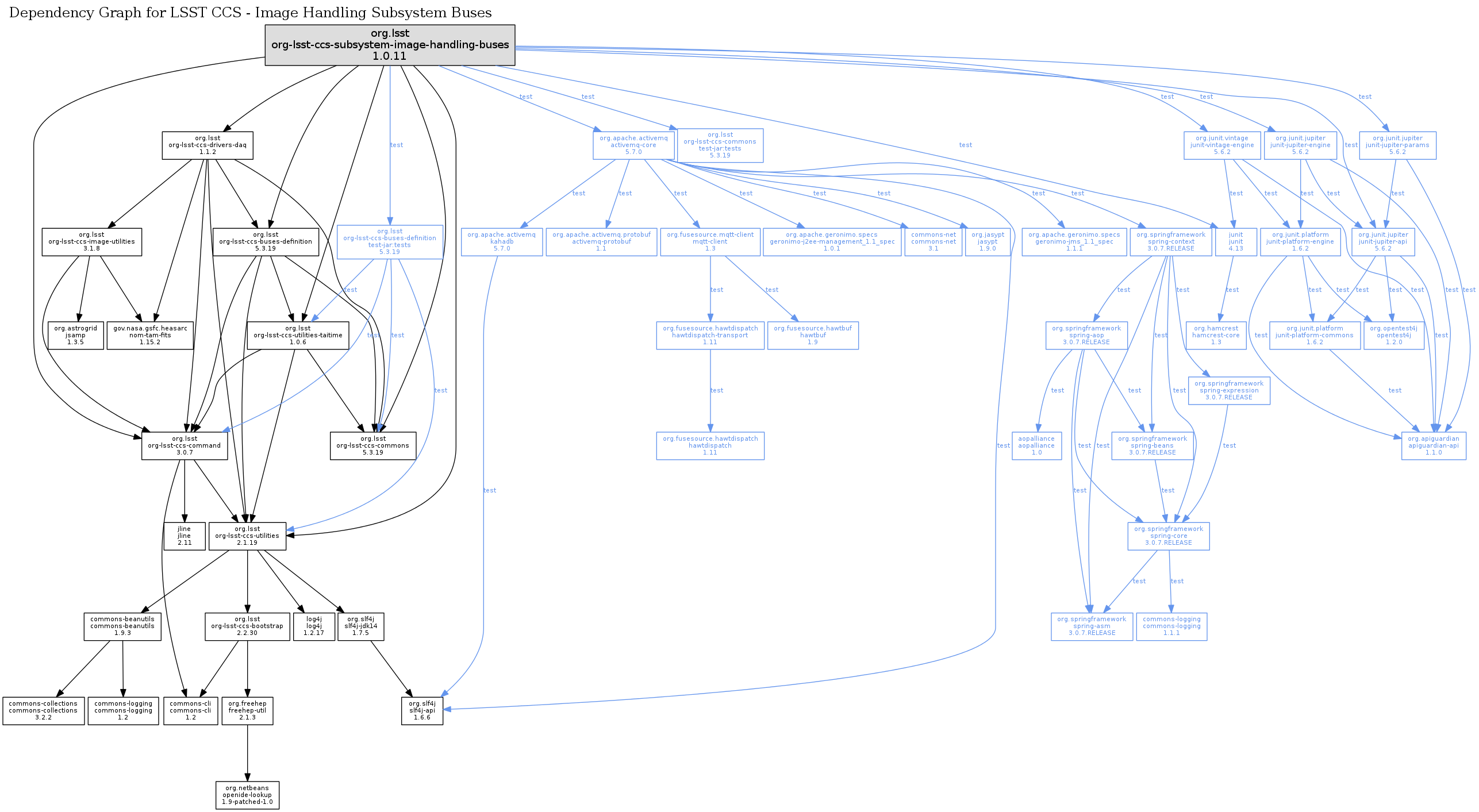Viewport: 1479px width, 812px height.
Task: Select the org-lsst-ccs-bootstrap 2.2.30 box
Action: click(x=247, y=626)
